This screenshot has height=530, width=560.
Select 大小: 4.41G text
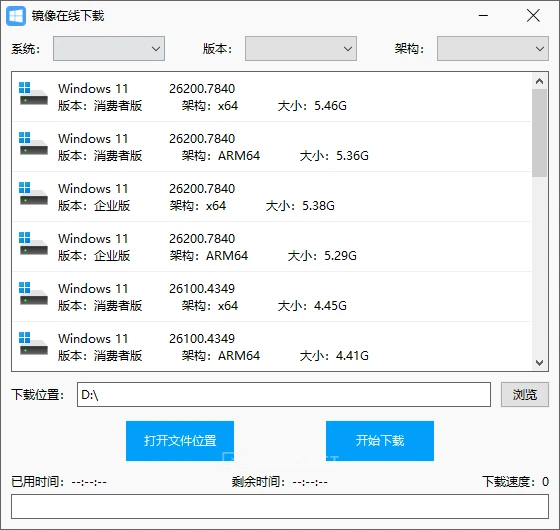334,356
